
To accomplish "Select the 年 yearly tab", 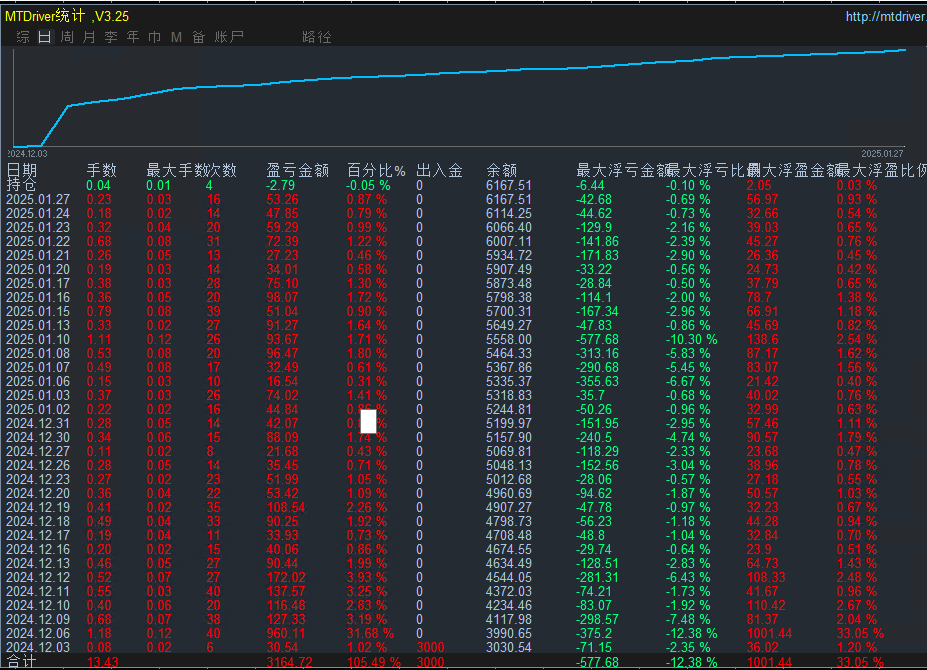I will pyautogui.click(x=132, y=37).
